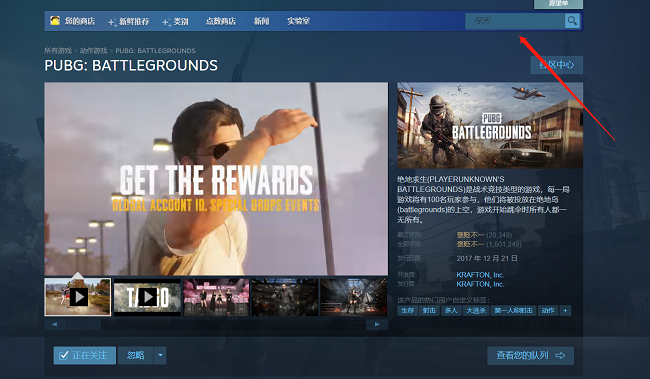
Task: Open 实验室 tab
Action: [298, 21]
